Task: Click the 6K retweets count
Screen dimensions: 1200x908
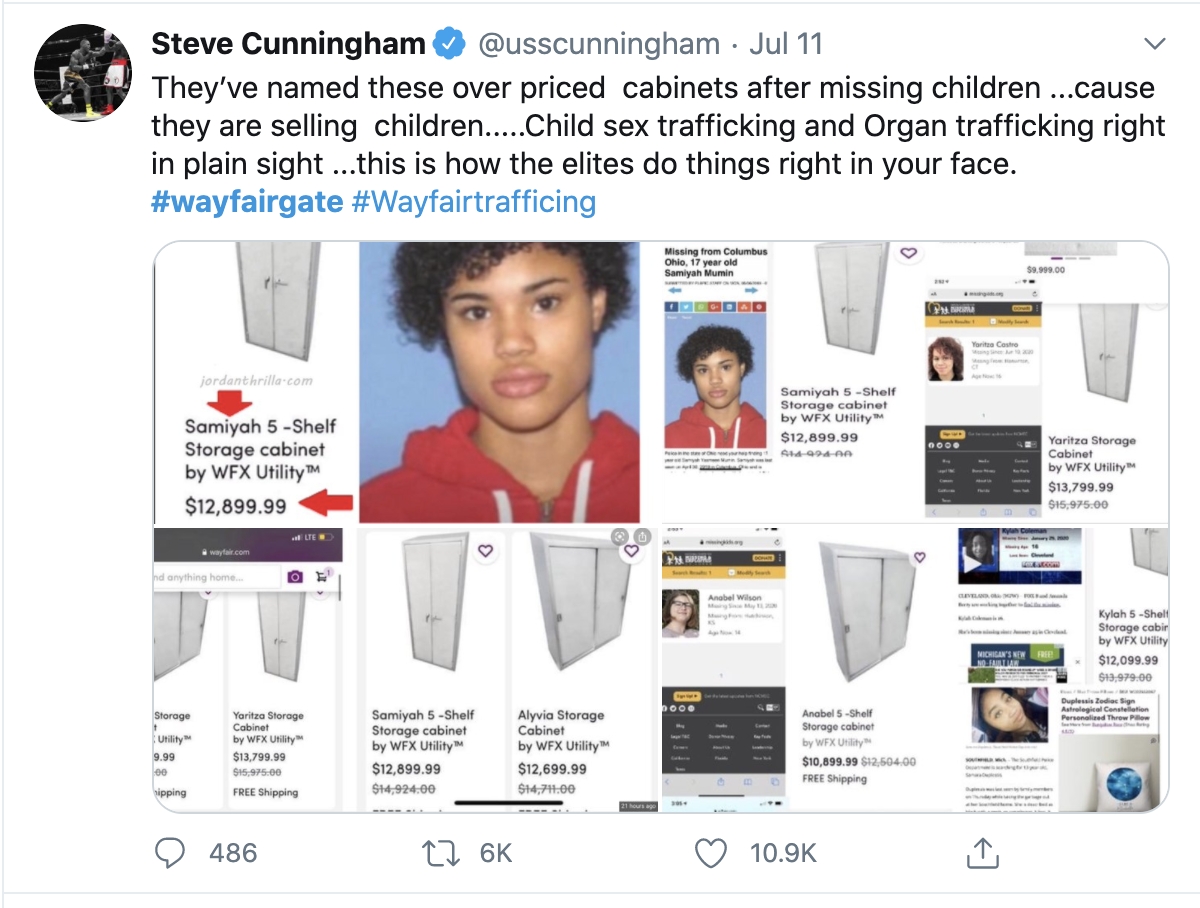Action: (495, 853)
